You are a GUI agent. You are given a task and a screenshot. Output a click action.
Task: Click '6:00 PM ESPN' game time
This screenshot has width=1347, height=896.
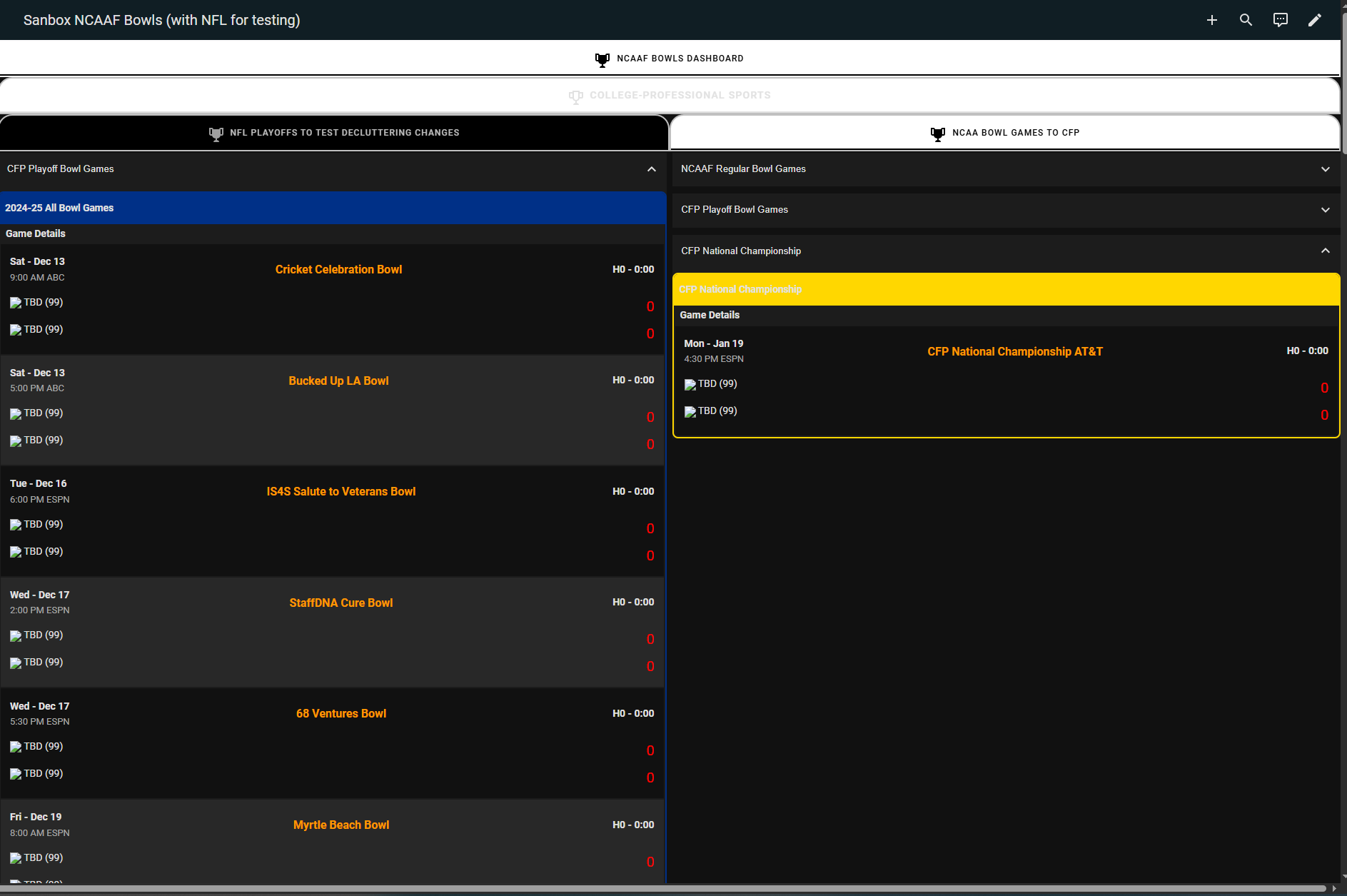pyautogui.click(x=40, y=500)
